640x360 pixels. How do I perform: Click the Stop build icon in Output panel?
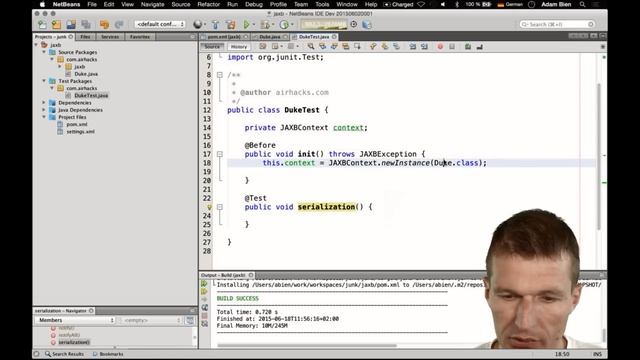(x=204, y=316)
